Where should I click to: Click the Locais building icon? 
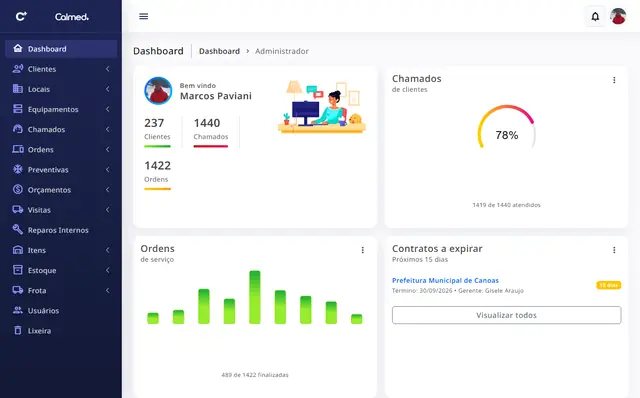tap(18, 89)
